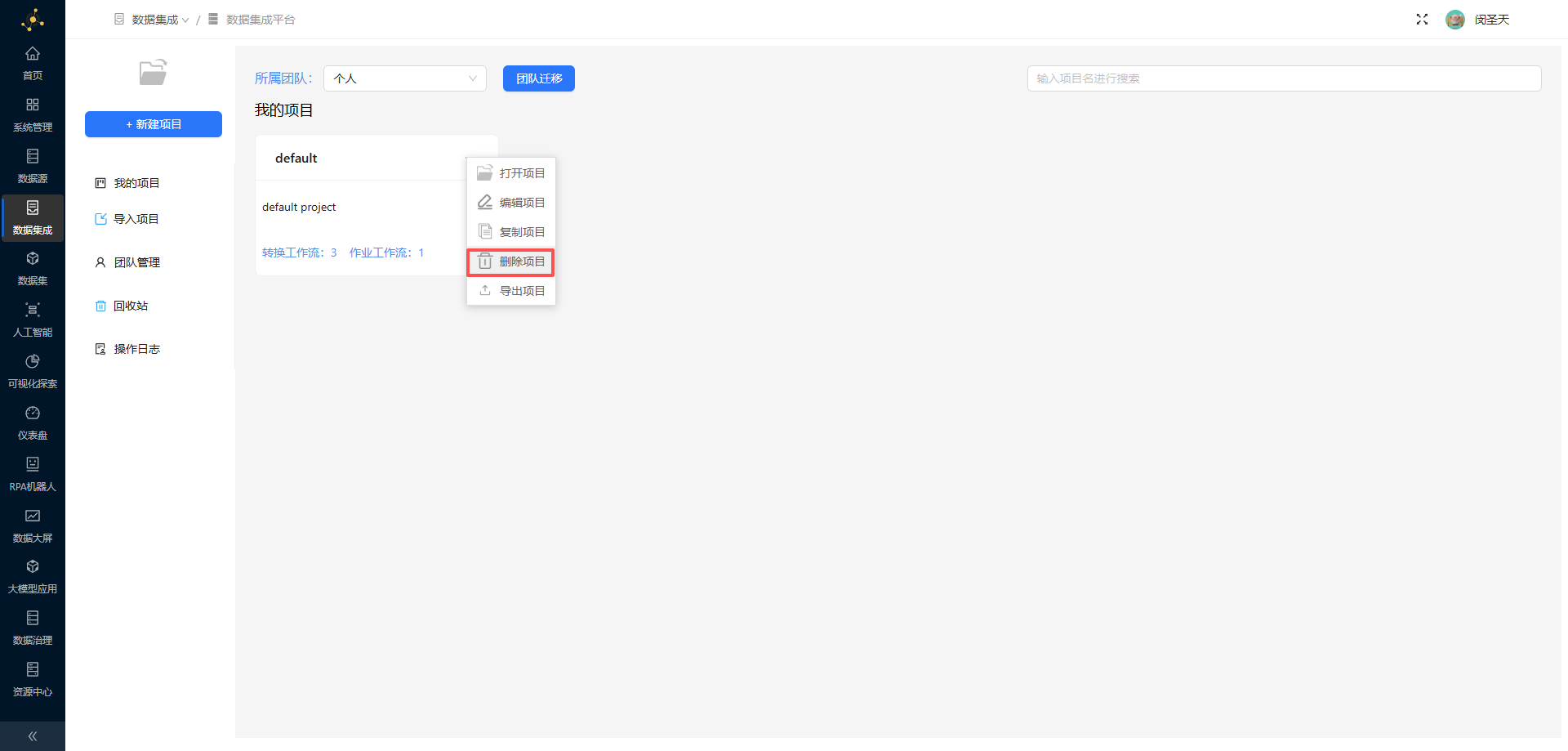Select 复制项目 from the context menu
The height and width of the screenshot is (751, 1568).
[511, 232]
